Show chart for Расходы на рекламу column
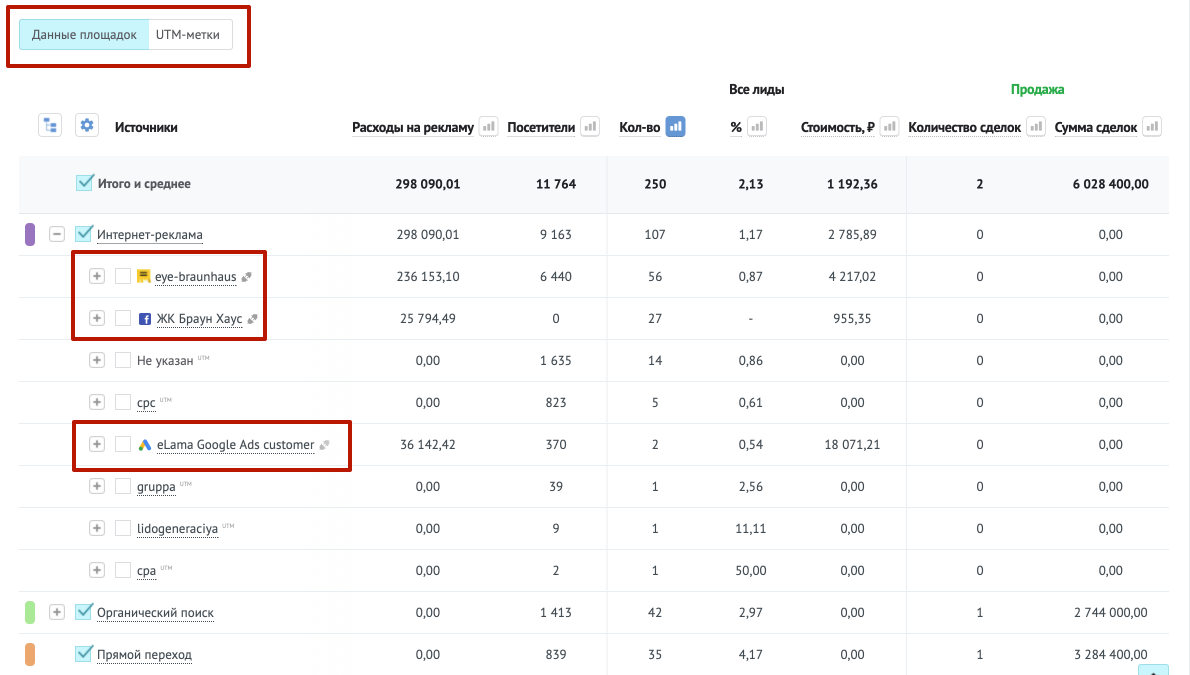 point(489,127)
